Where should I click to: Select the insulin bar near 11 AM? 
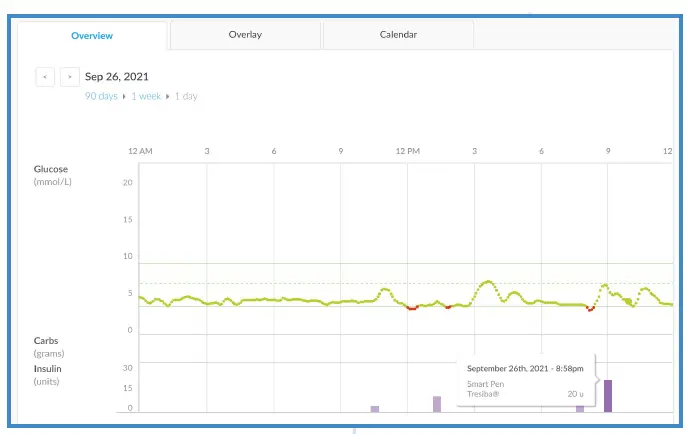tap(375, 408)
